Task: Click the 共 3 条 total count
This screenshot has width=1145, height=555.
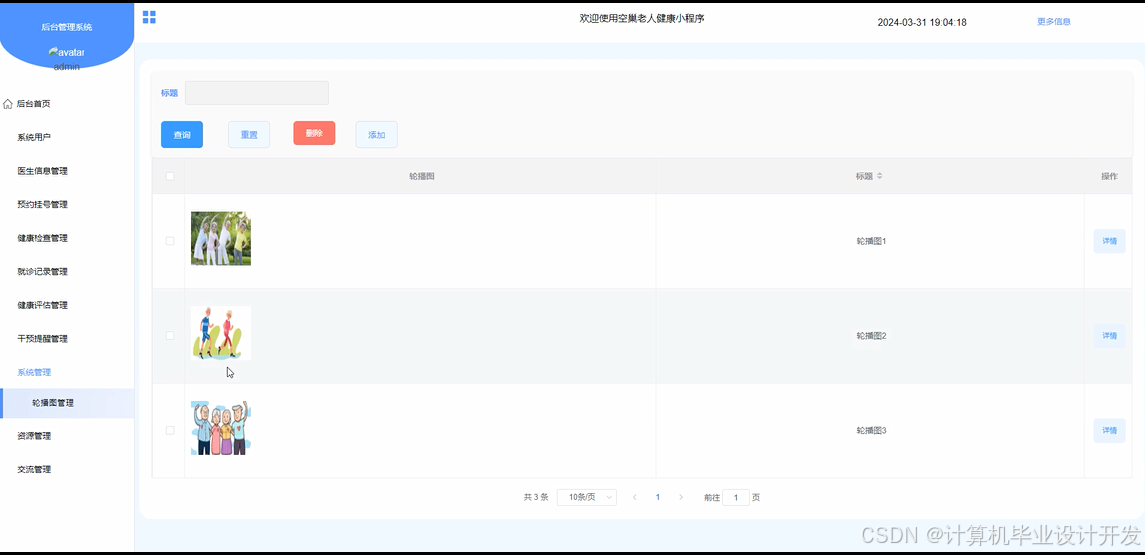Action: pyautogui.click(x=536, y=497)
